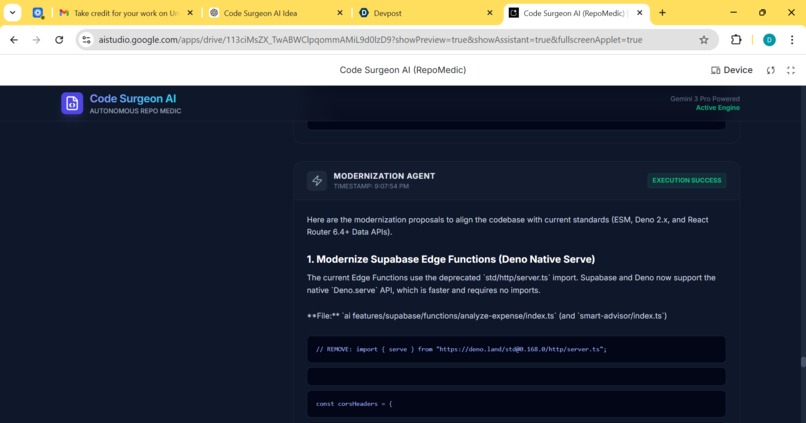806x423 pixels.
Task: Click 'Active Engine' status text
Action: (x=718, y=107)
